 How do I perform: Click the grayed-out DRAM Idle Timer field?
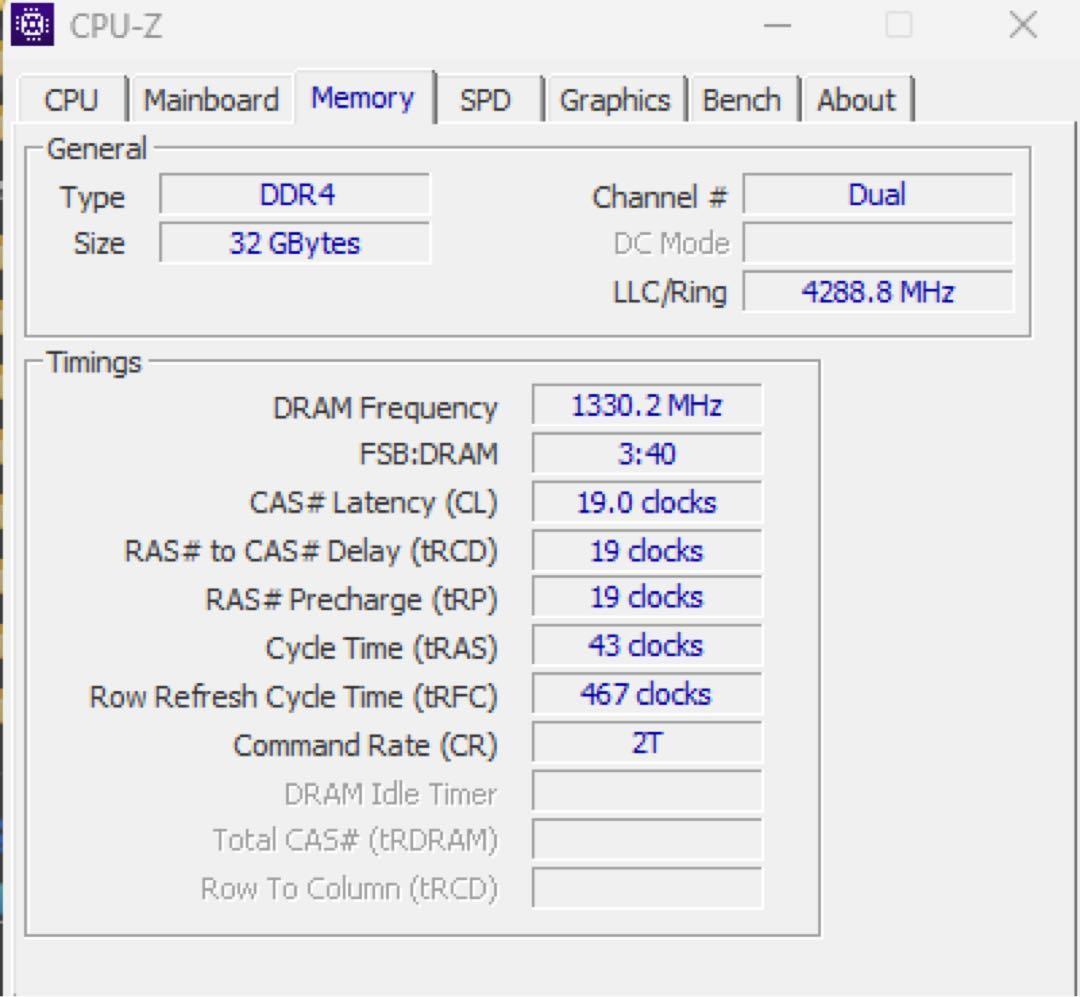tap(647, 790)
